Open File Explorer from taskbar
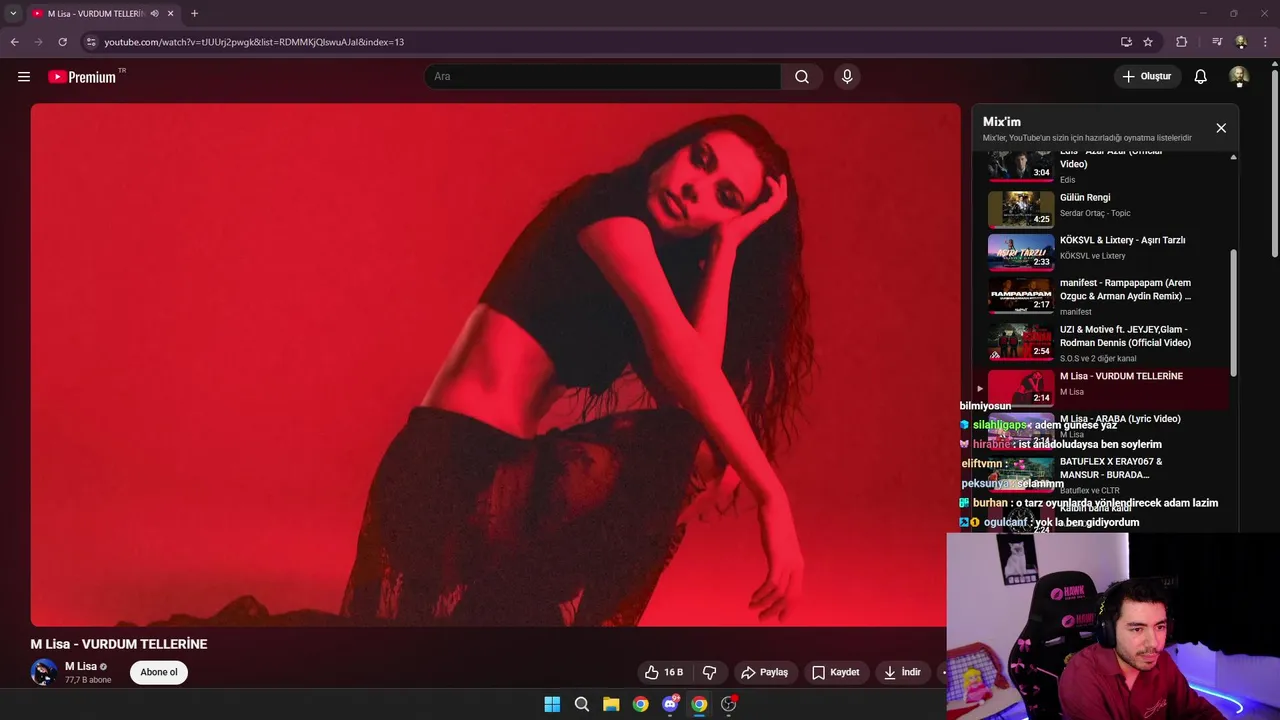 click(x=611, y=704)
